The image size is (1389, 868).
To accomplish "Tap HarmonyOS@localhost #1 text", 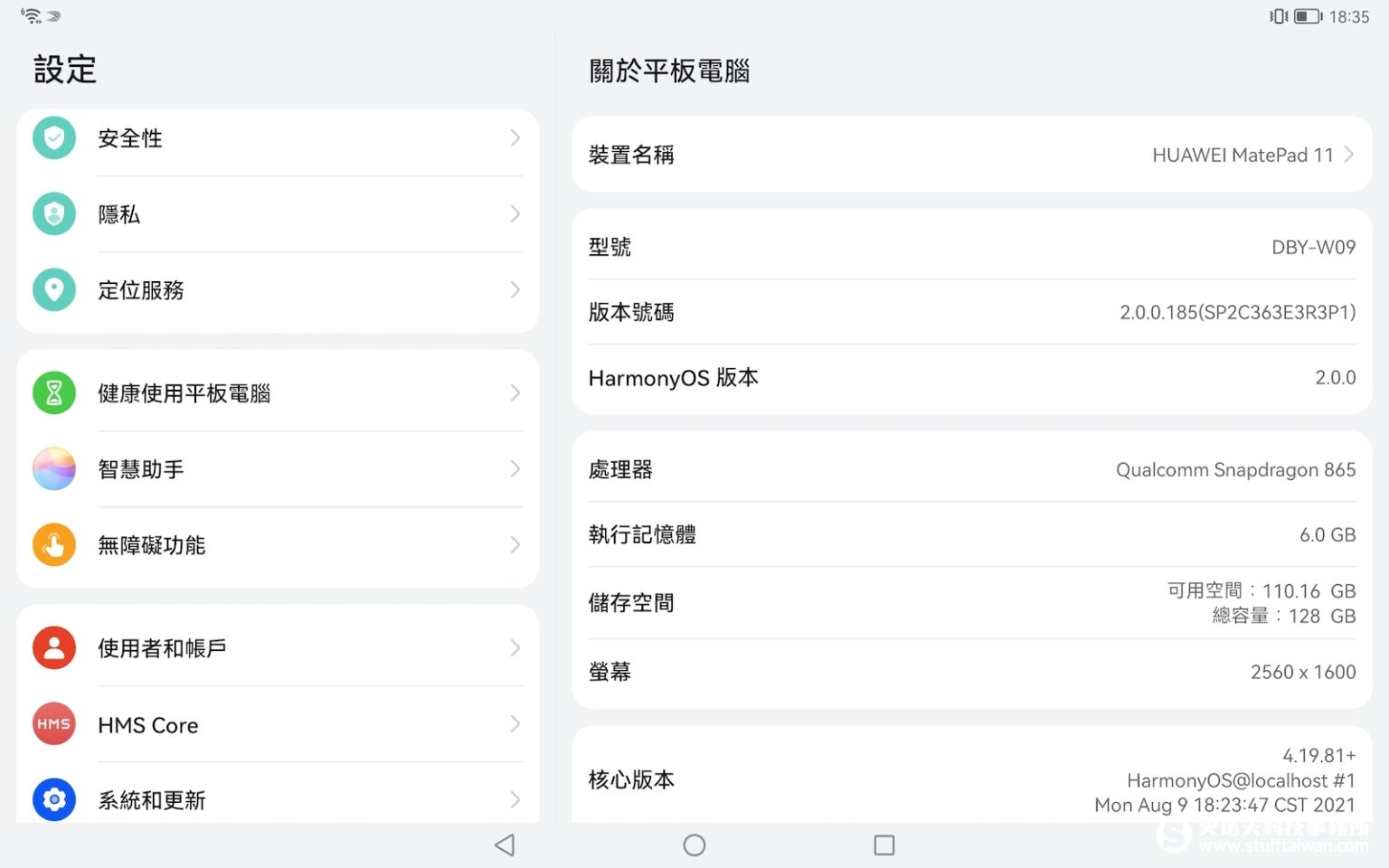I will (1241, 780).
